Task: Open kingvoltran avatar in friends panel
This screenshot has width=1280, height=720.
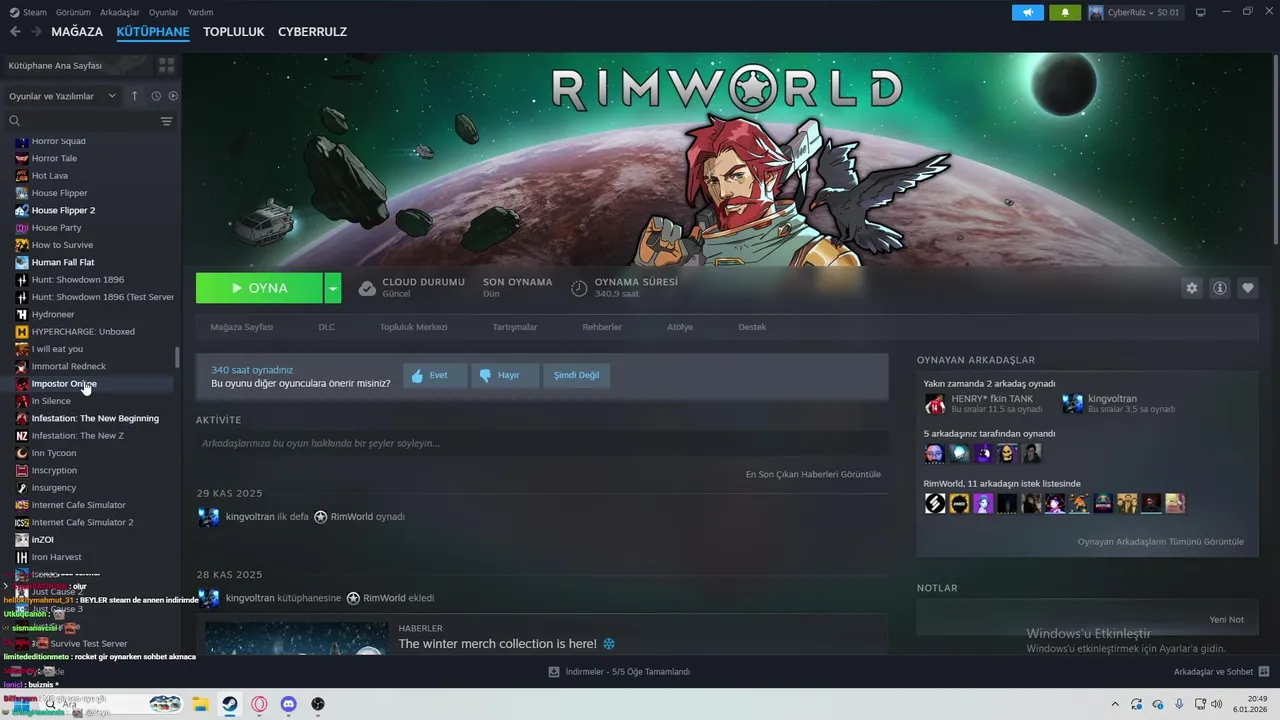Action: pos(1072,404)
